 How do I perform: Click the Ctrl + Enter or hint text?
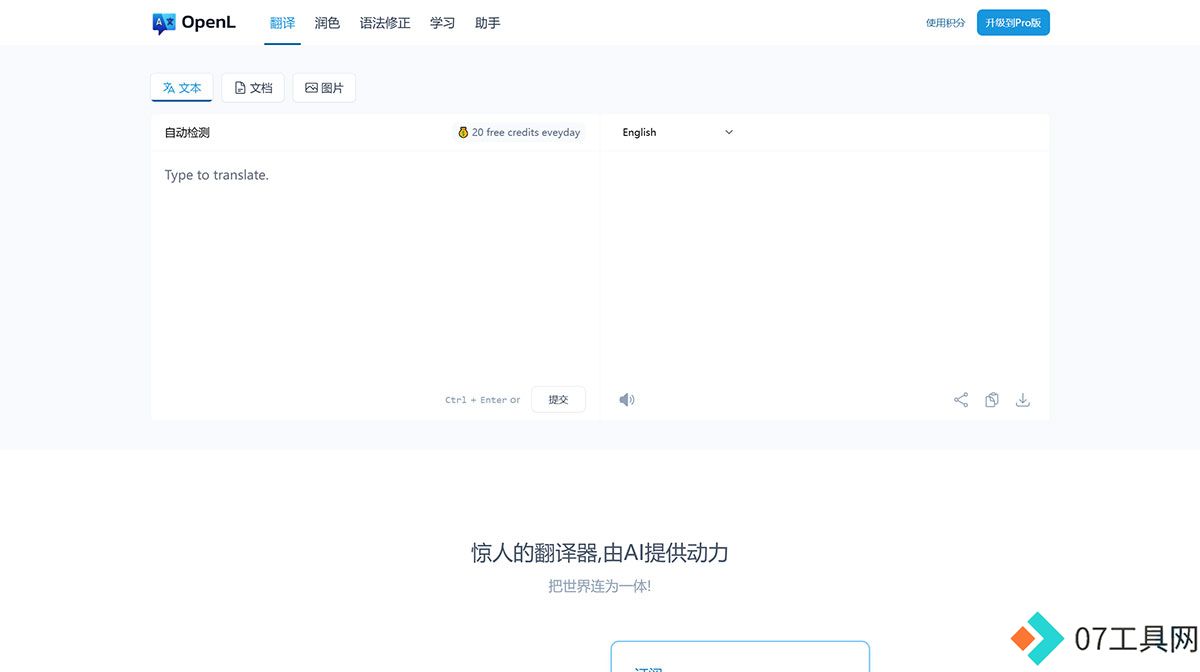coord(483,400)
